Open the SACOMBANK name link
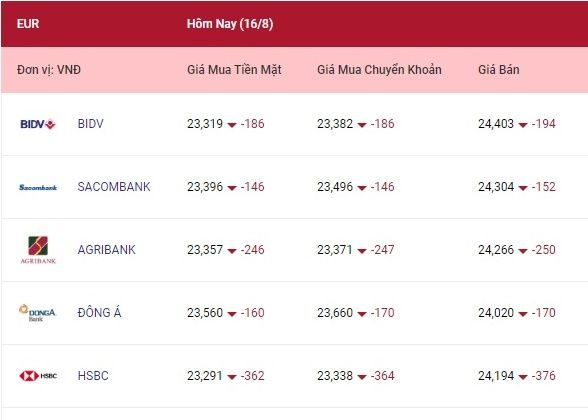Viewport: 588px width, 420px height. (114, 187)
